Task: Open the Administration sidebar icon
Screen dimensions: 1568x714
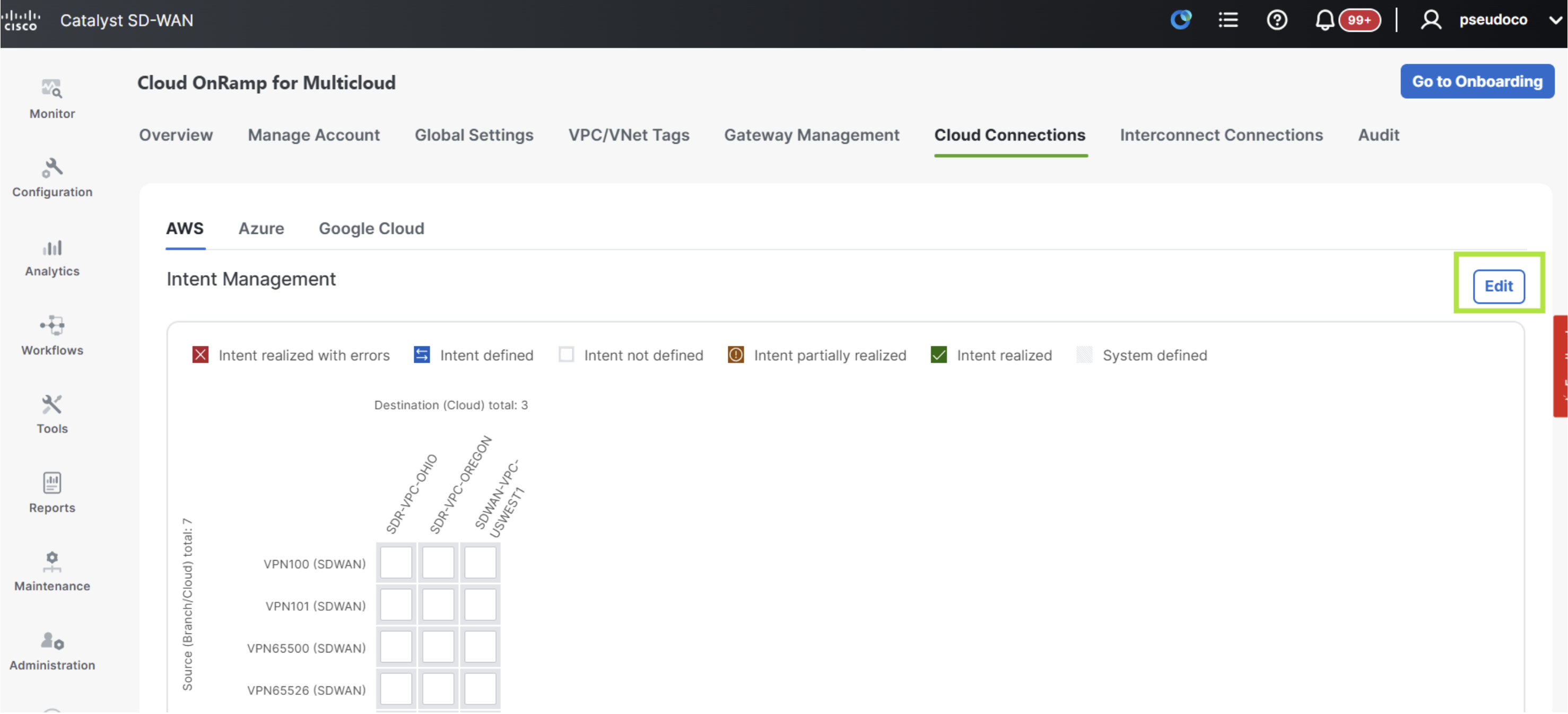Action: 52,640
